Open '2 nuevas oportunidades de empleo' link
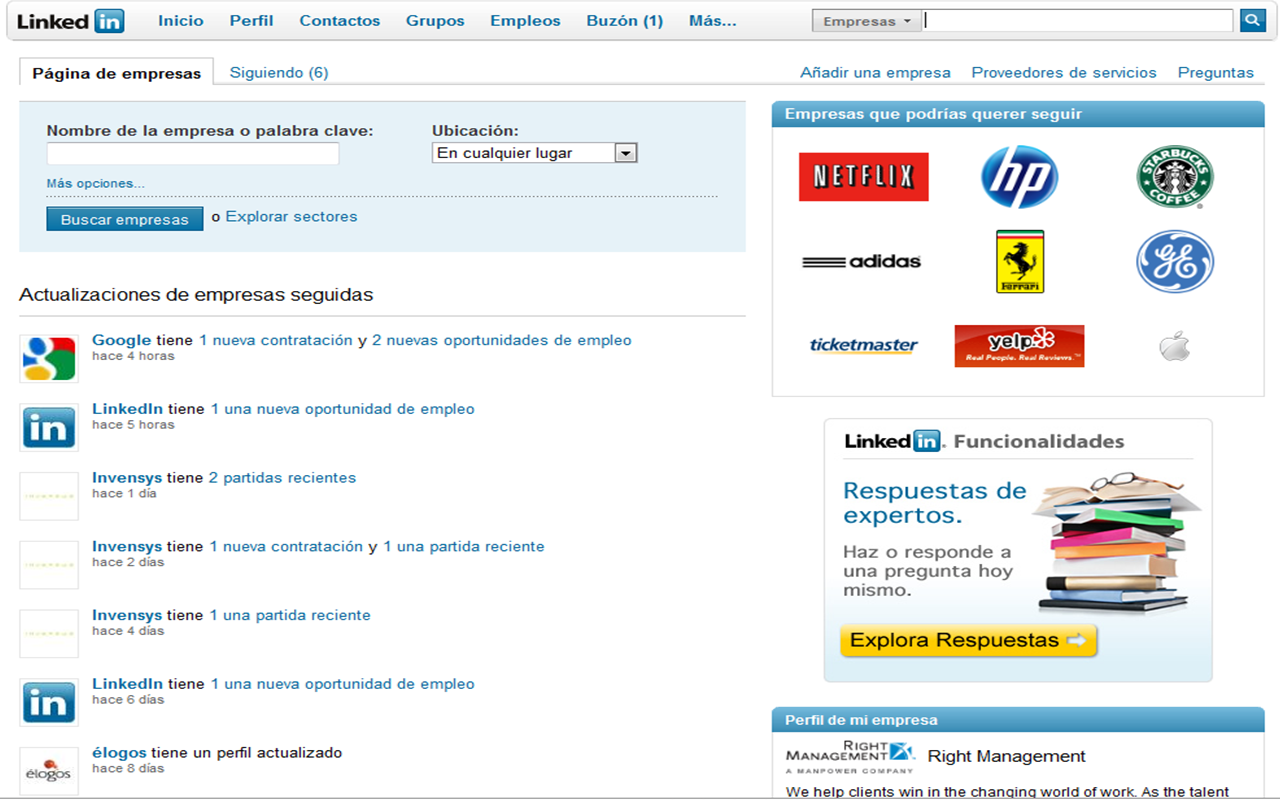 pyautogui.click(x=502, y=341)
